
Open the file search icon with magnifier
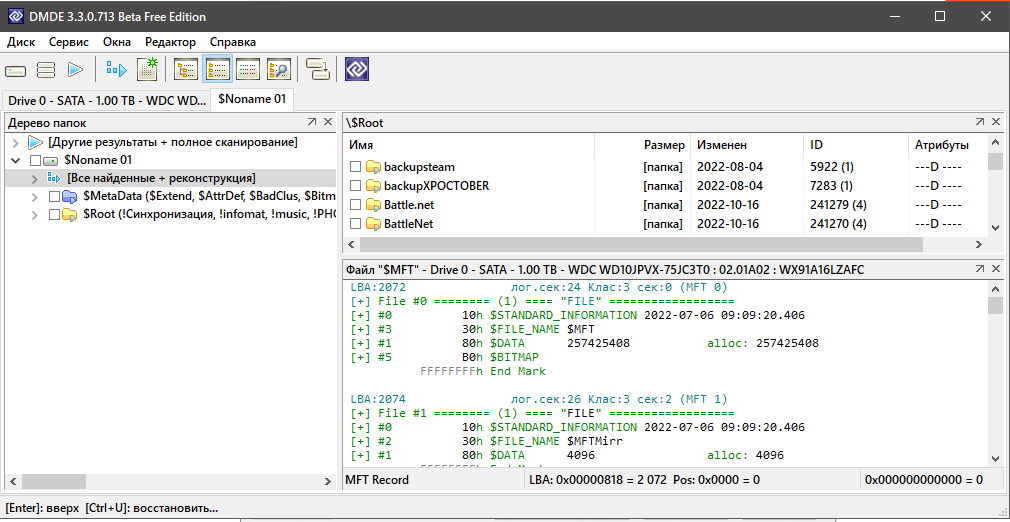tap(279, 70)
